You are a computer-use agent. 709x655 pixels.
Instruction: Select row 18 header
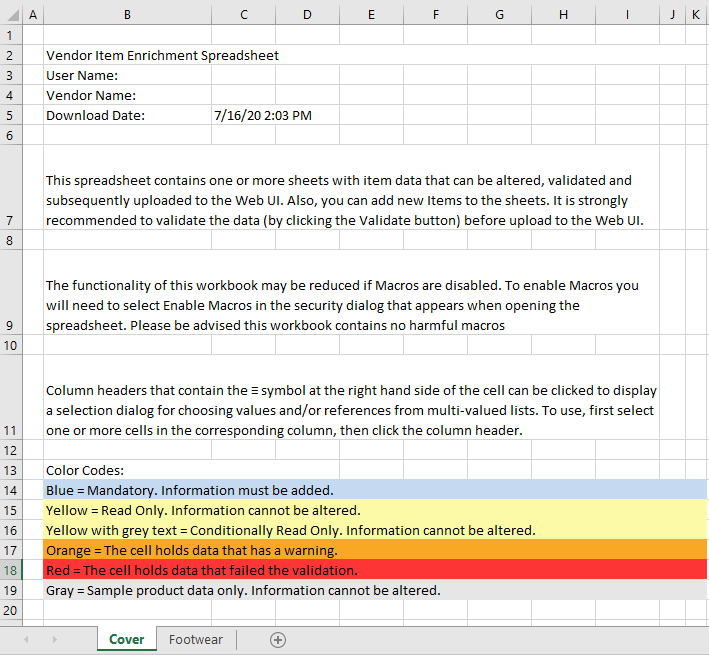[11, 570]
